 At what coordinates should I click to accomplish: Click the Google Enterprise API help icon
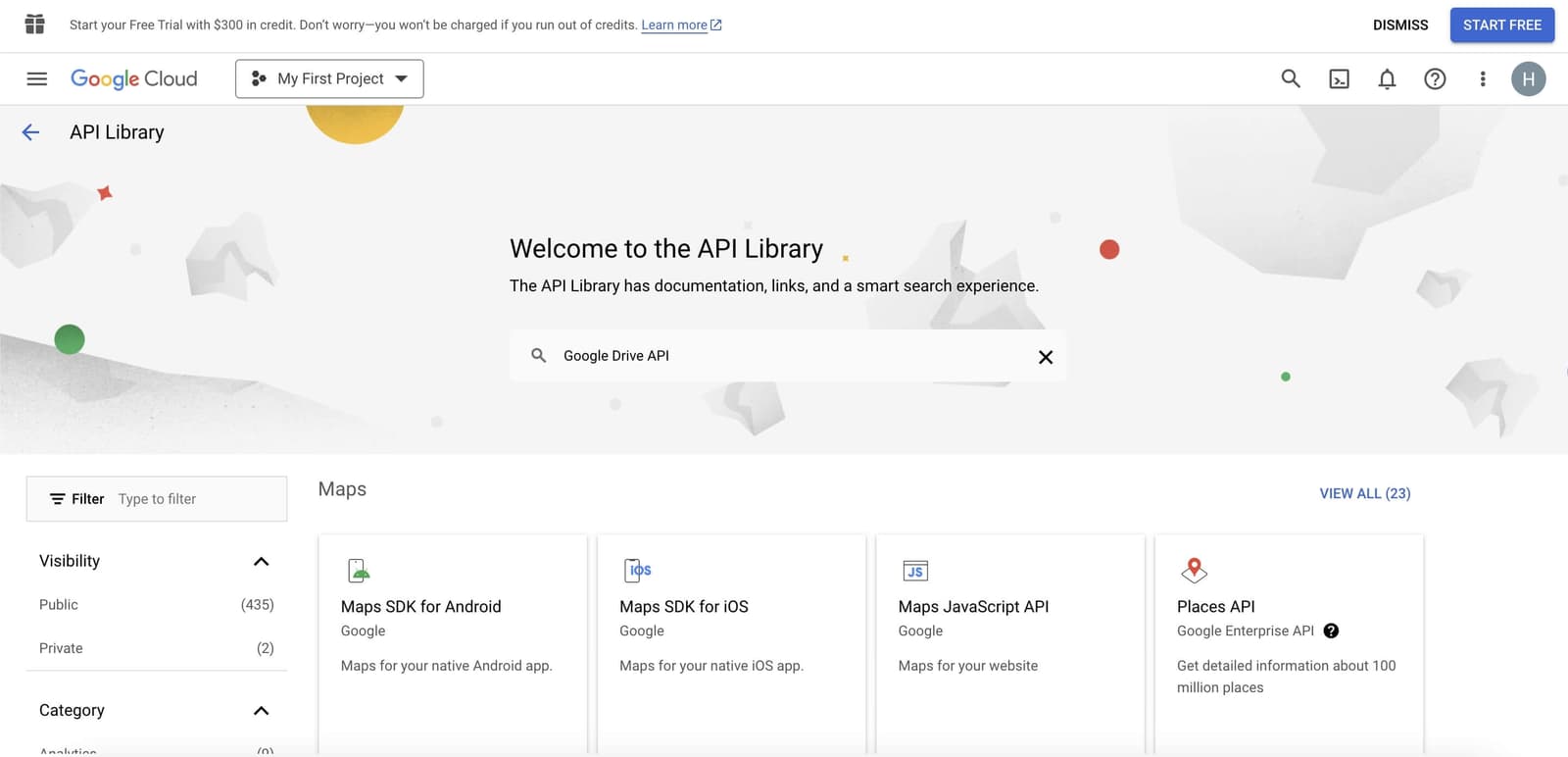[x=1331, y=631]
